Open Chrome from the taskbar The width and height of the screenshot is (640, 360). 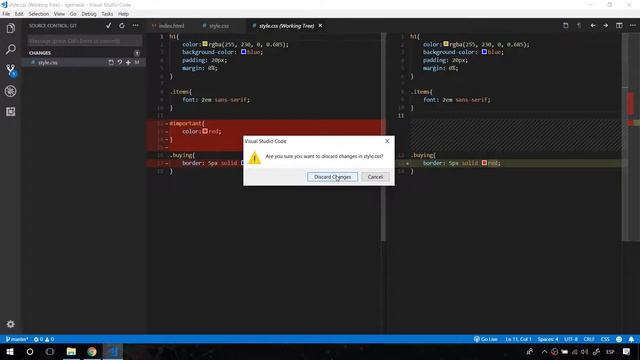(92, 351)
